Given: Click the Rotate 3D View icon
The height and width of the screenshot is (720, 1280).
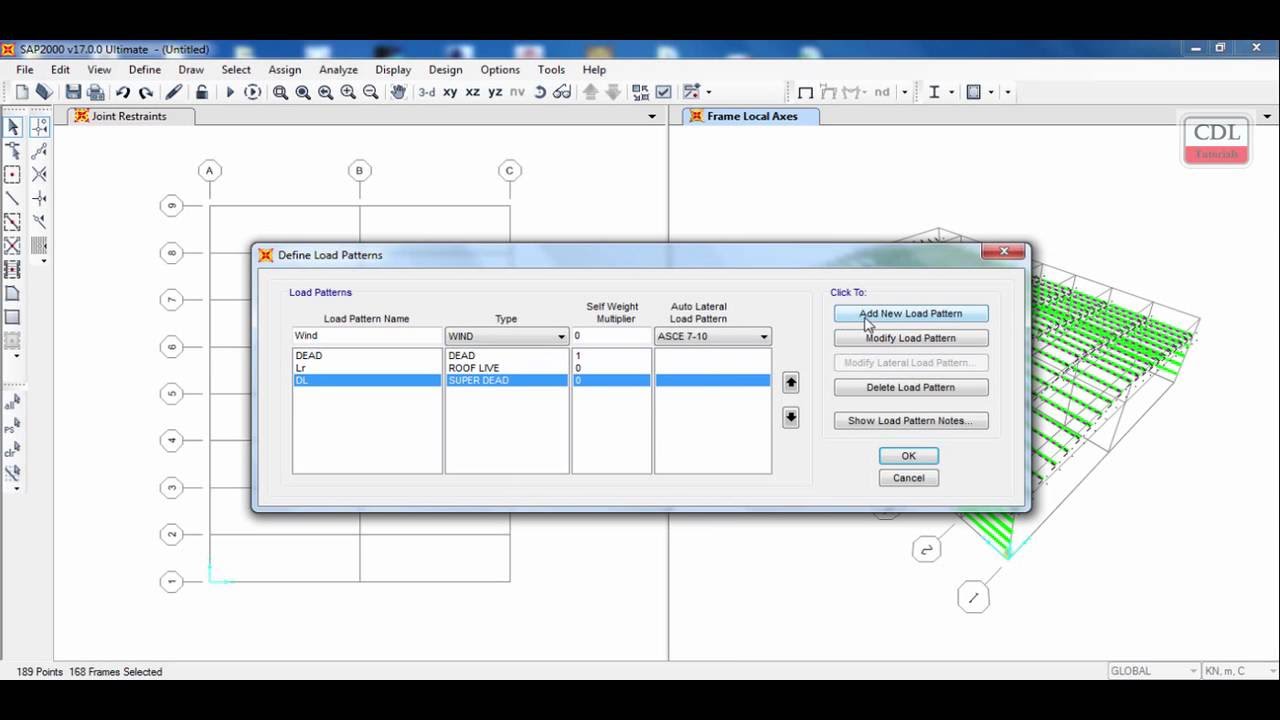Looking at the screenshot, I should [540, 92].
